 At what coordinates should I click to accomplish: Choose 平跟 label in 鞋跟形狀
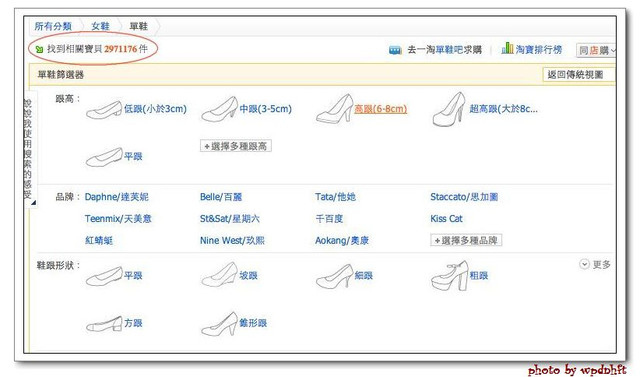point(133,276)
